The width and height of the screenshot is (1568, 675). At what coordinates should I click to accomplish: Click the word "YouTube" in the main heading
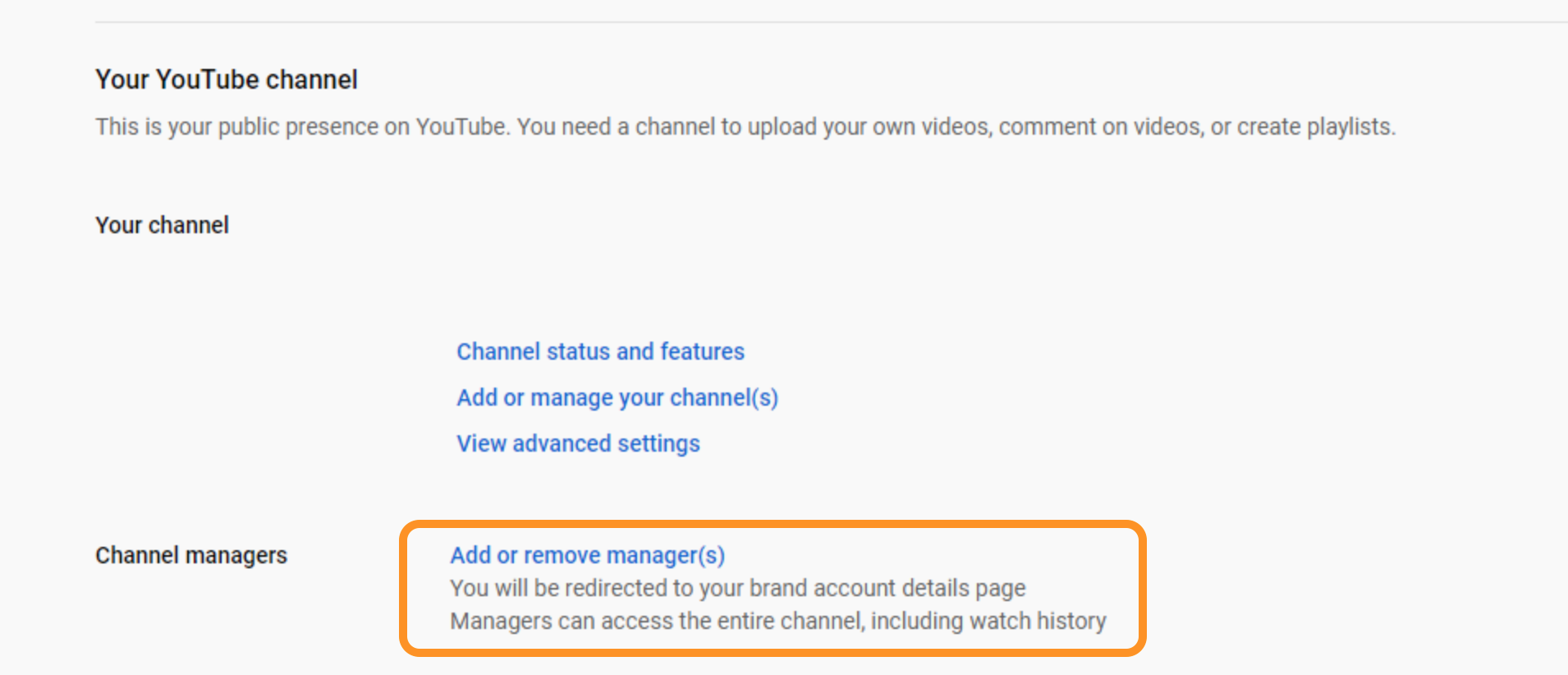click(x=208, y=80)
